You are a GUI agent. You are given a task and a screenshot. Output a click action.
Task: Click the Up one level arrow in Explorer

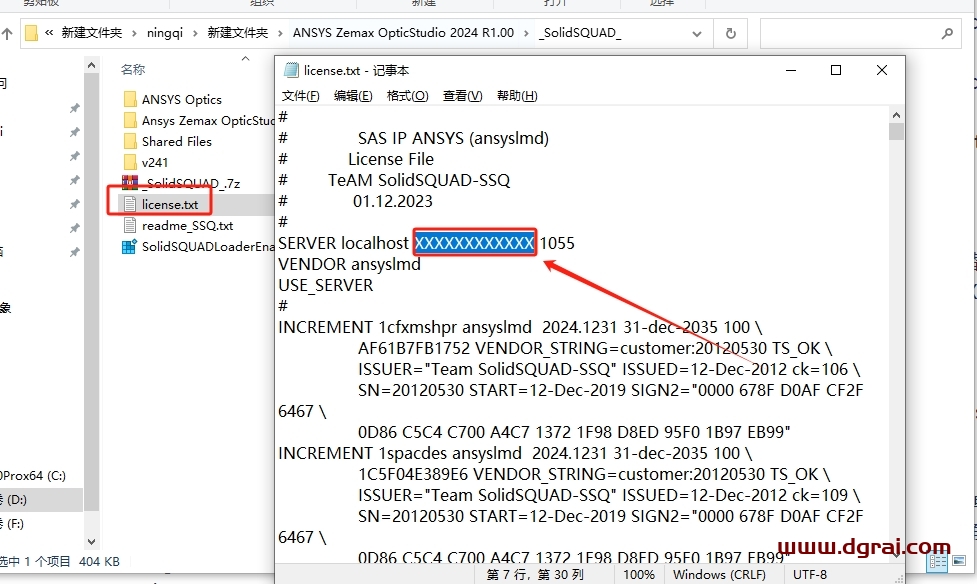tap(7, 34)
